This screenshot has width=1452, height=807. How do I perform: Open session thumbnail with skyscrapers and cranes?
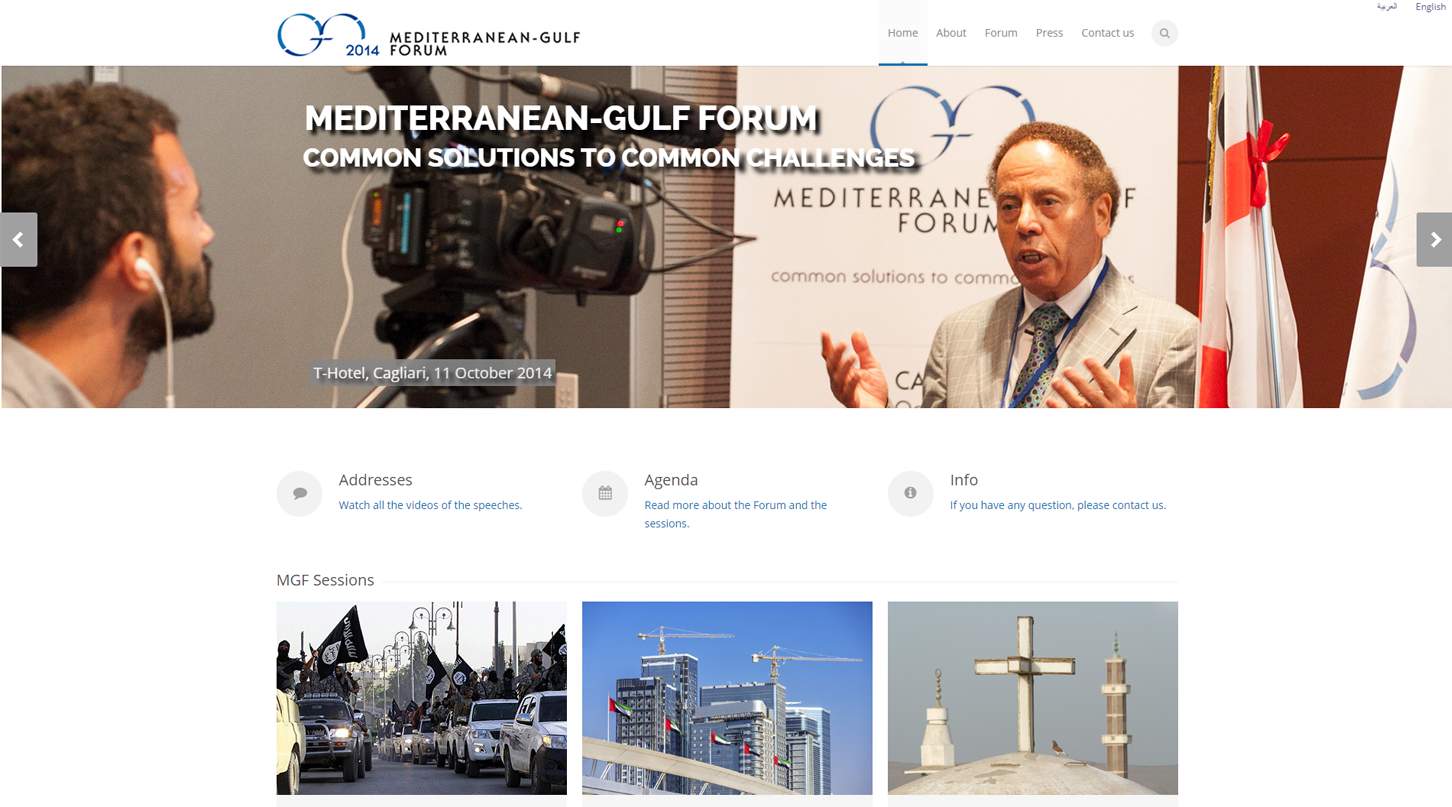(x=727, y=698)
